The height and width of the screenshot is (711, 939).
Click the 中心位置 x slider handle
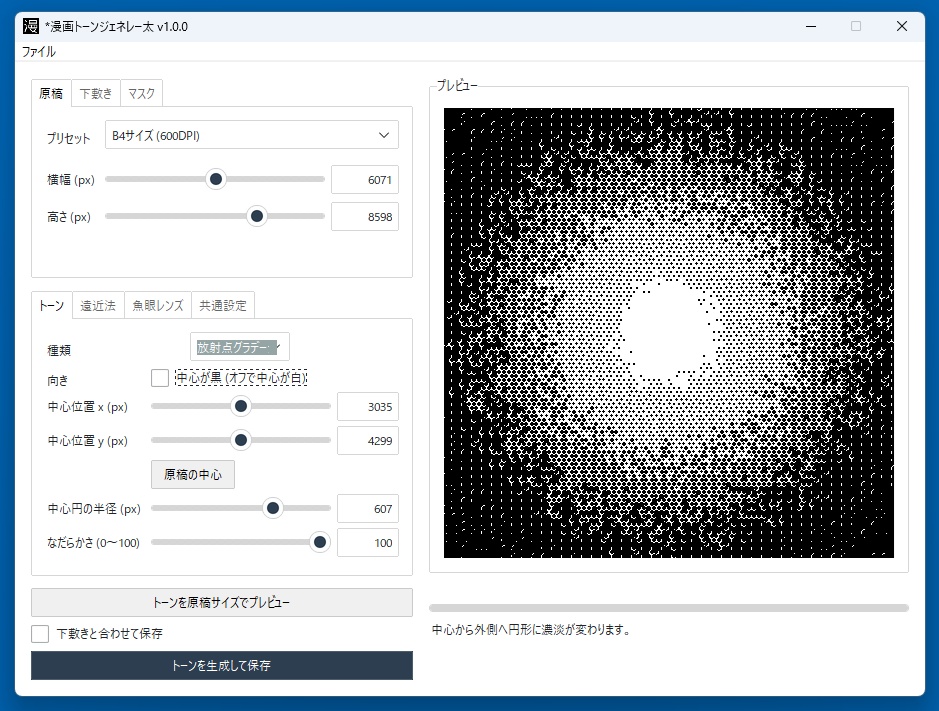[x=241, y=407]
